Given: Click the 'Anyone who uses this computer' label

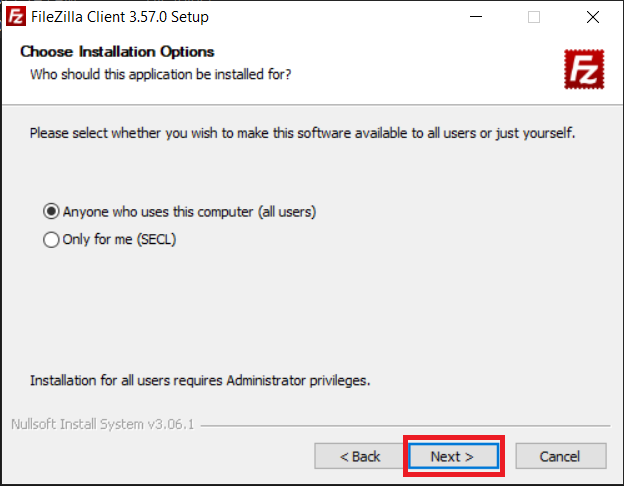Looking at the screenshot, I should pyautogui.click(x=189, y=212).
